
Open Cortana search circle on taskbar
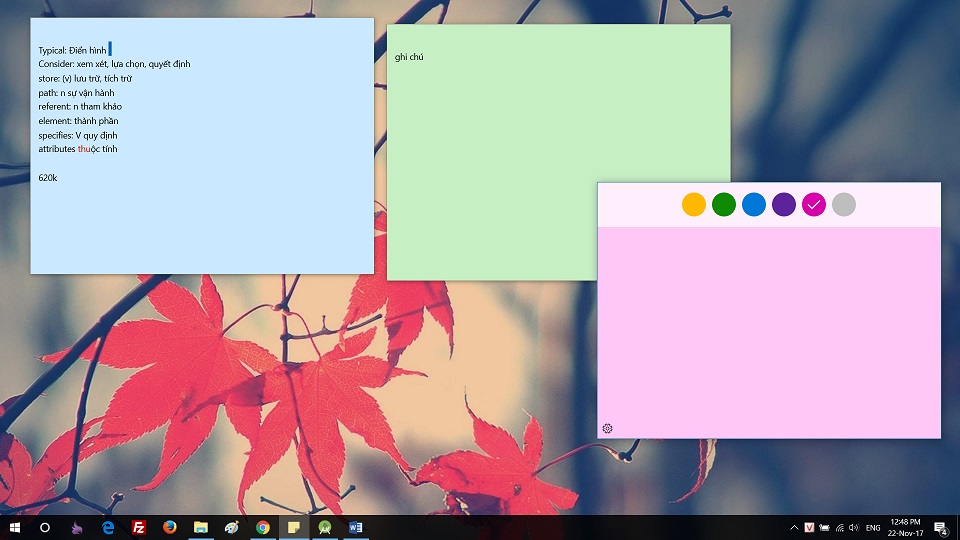(x=45, y=527)
